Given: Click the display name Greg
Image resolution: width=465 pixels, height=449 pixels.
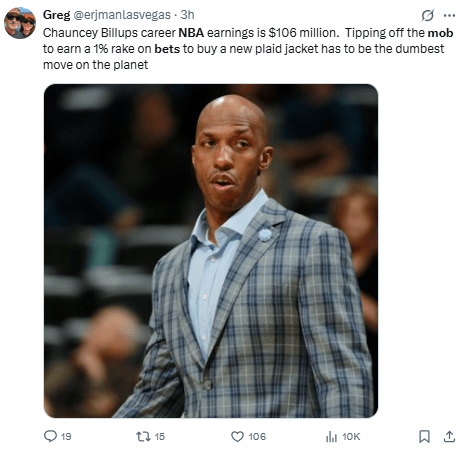Looking at the screenshot, I should [x=56, y=15].
